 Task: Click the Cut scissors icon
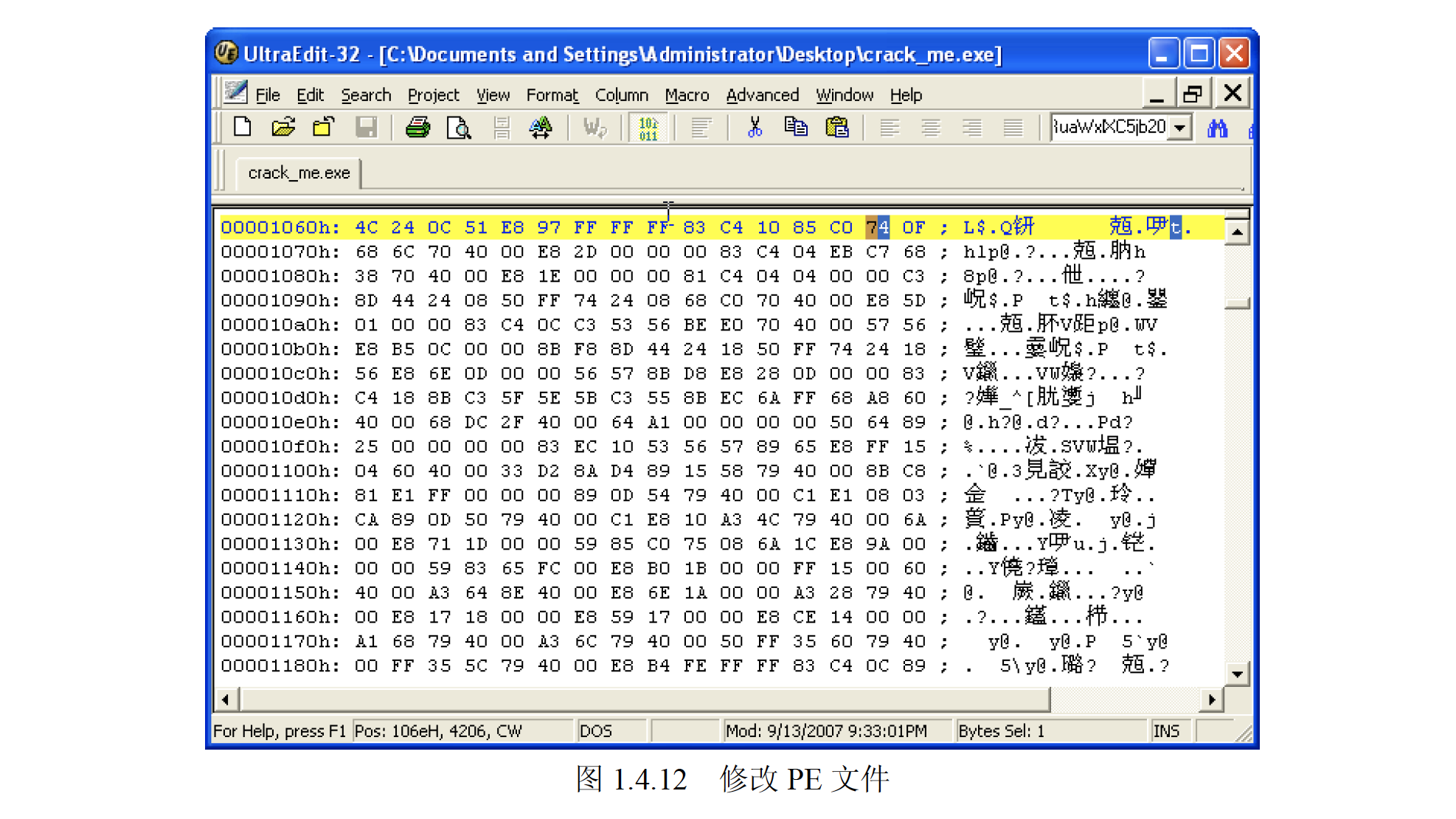coord(754,128)
